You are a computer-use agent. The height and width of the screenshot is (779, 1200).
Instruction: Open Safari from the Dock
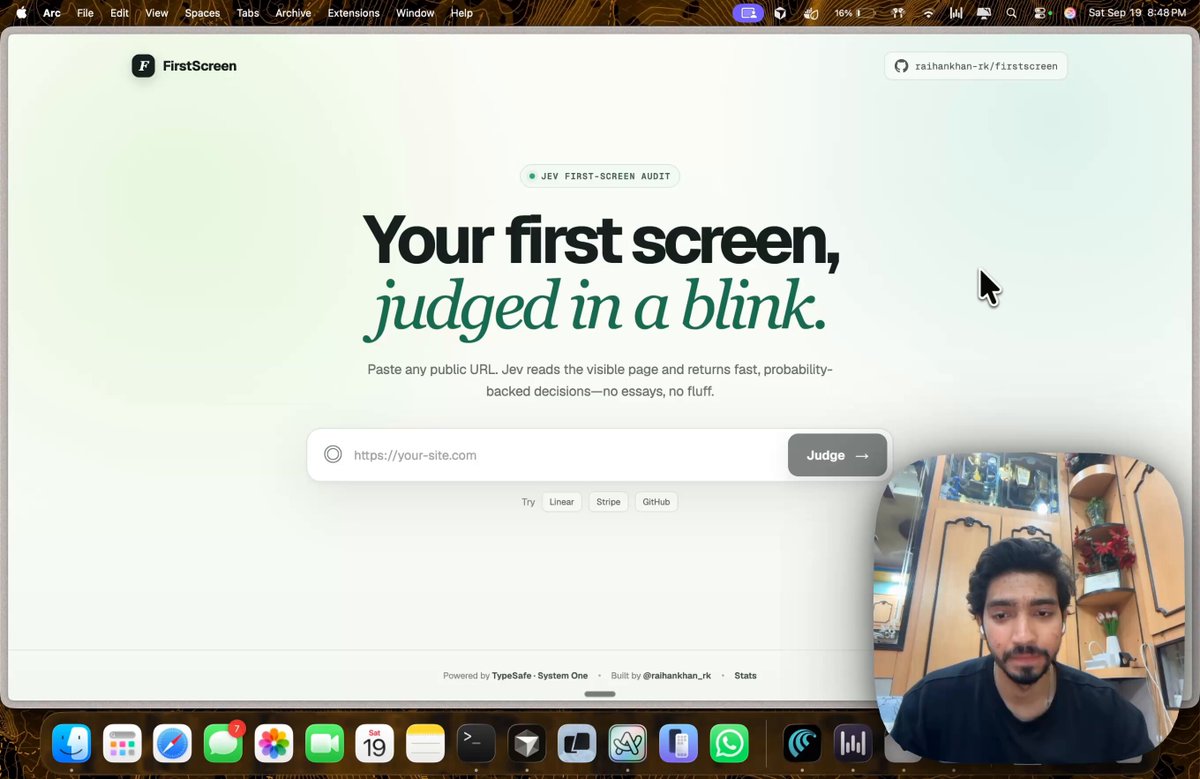(x=173, y=743)
